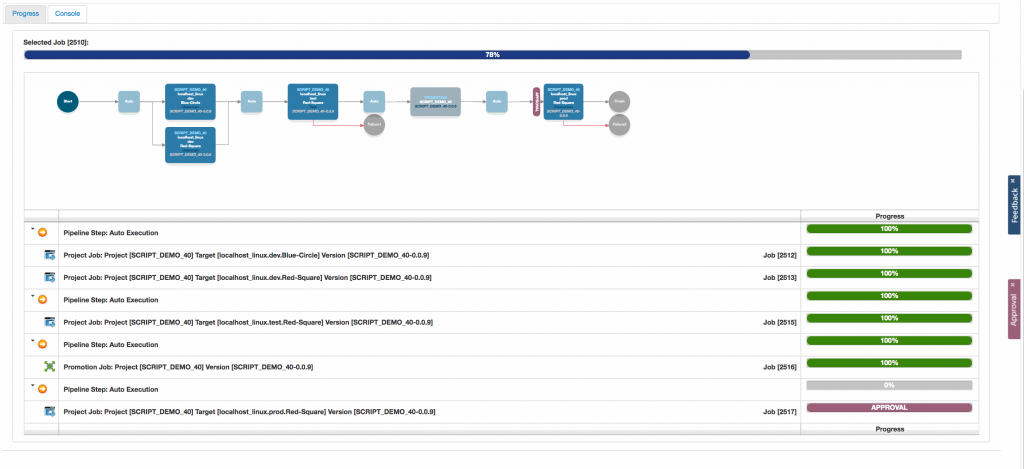Click the project job icon for Job [2513]

click(x=50, y=278)
